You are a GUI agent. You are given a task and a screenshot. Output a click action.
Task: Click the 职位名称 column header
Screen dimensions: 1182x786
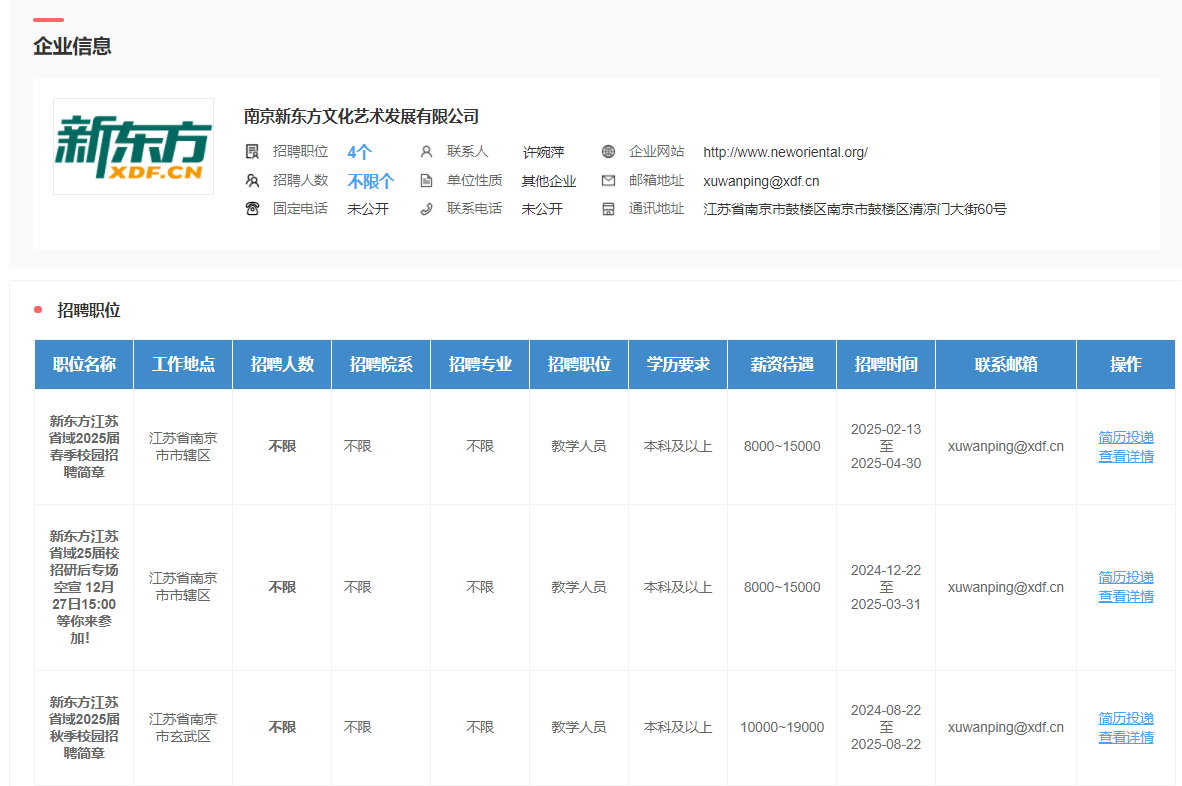84,364
